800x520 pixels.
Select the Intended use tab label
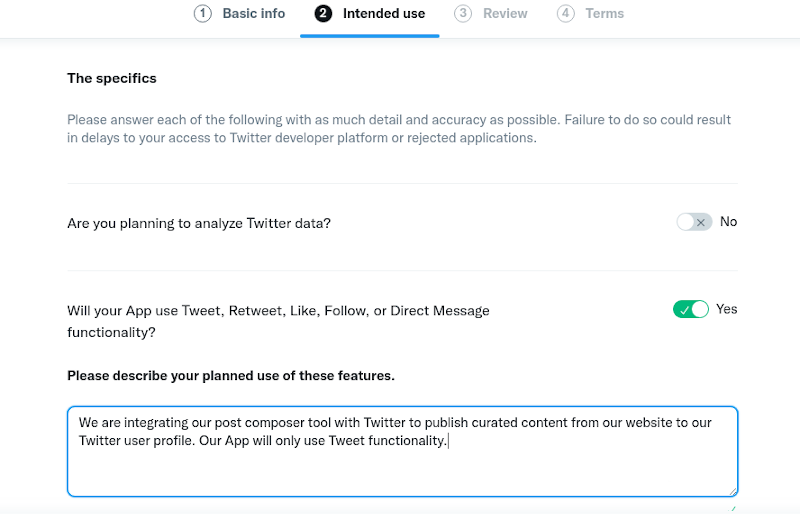(x=384, y=14)
